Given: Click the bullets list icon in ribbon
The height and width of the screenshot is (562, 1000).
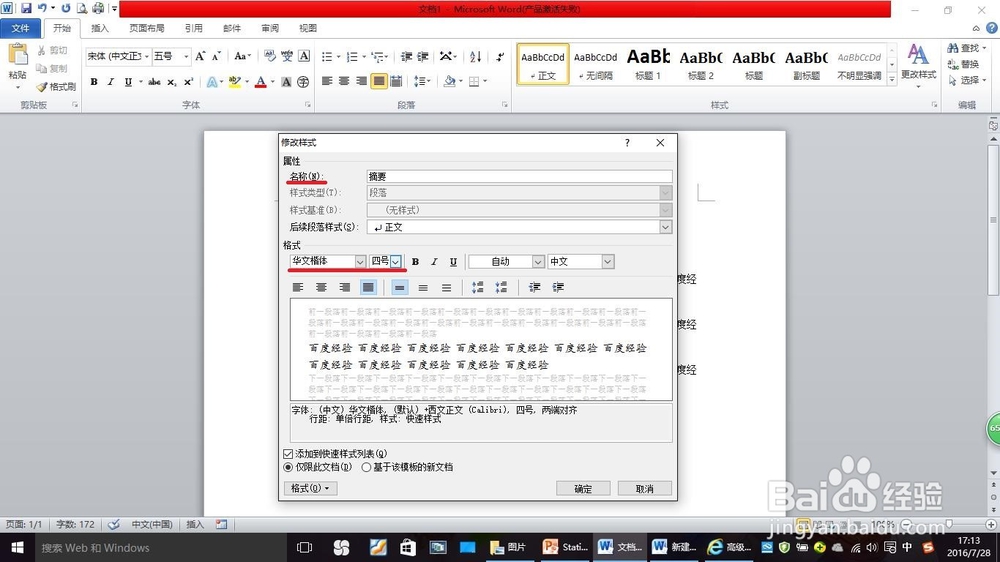Looking at the screenshot, I should pos(327,57).
